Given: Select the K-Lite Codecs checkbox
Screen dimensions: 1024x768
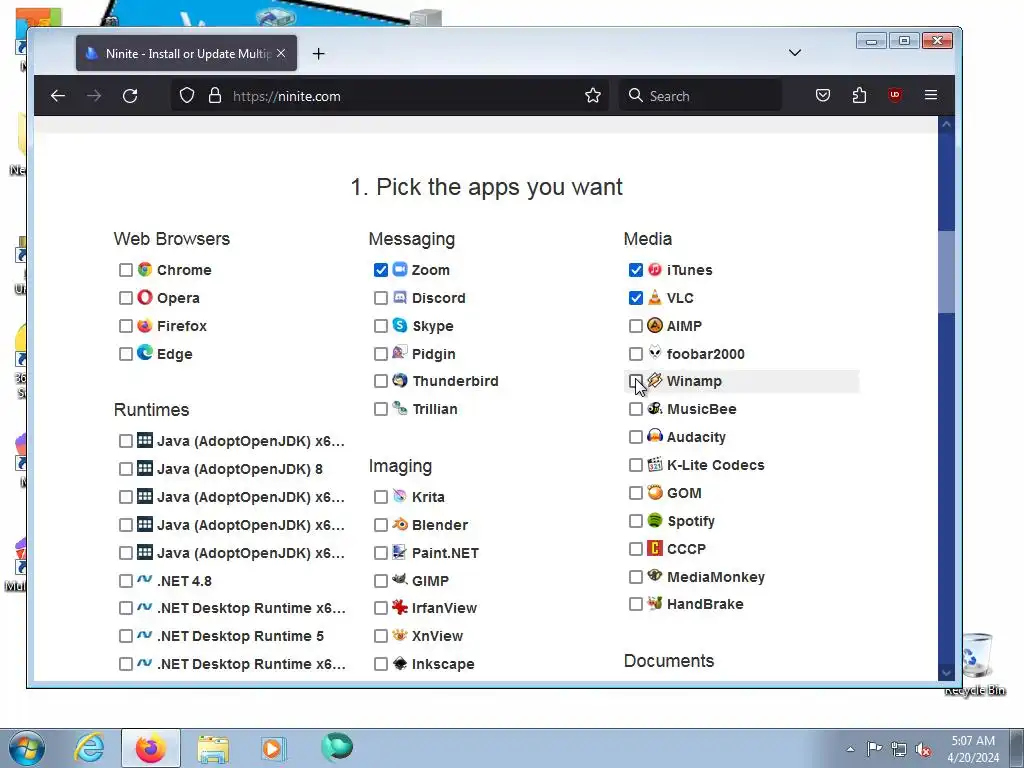Looking at the screenshot, I should pyautogui.click(x=635, y=465).
